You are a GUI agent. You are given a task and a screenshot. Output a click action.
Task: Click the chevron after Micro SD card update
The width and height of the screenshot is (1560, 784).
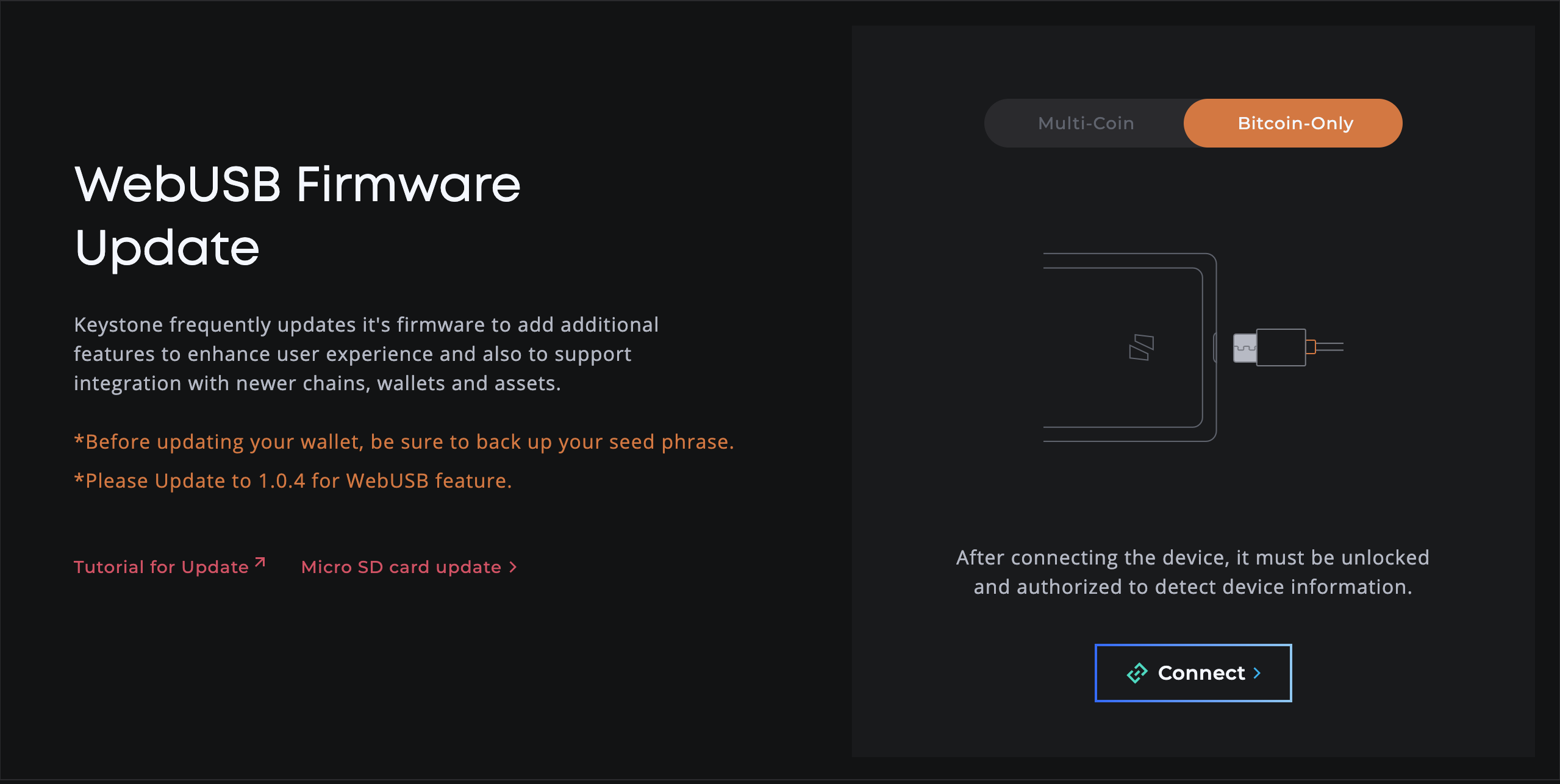[x=513, y=568]
